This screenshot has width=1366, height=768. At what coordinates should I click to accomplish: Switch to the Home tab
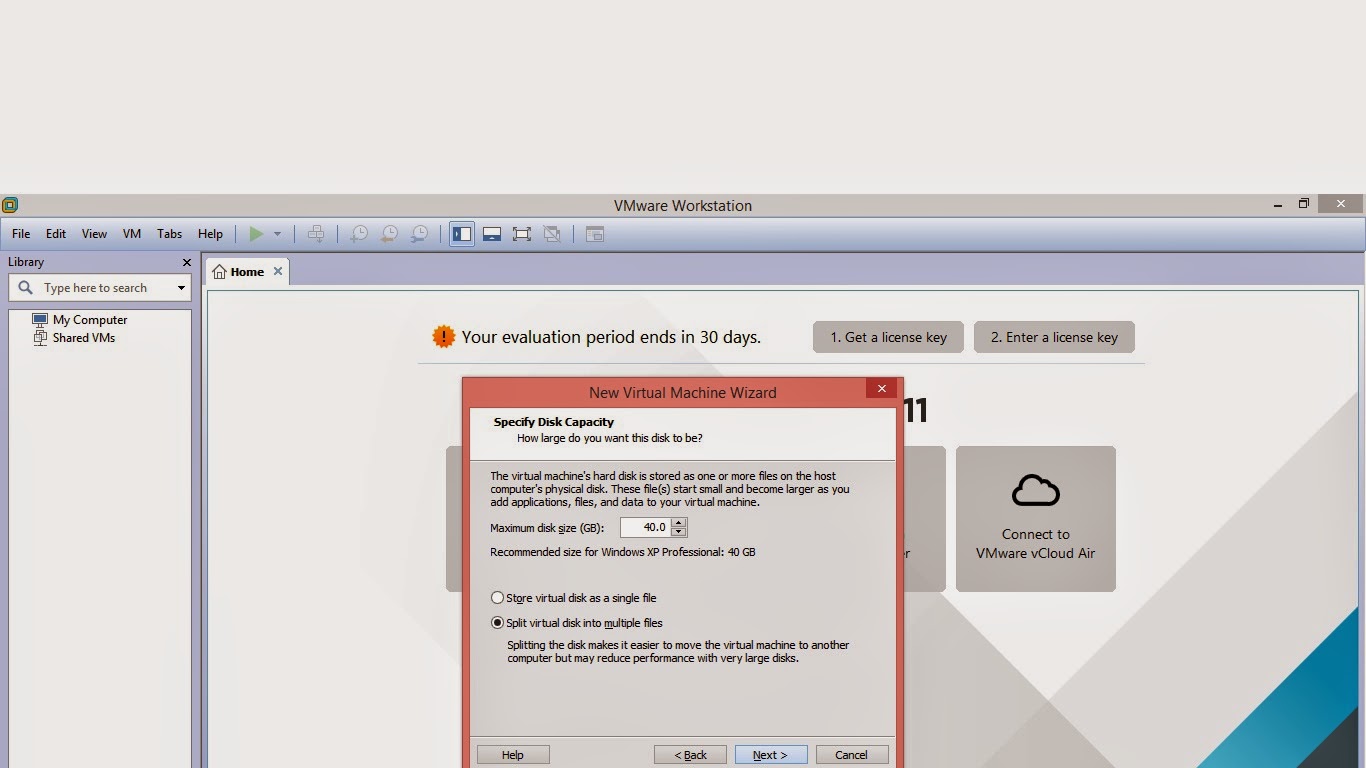[x=247, y=272]
